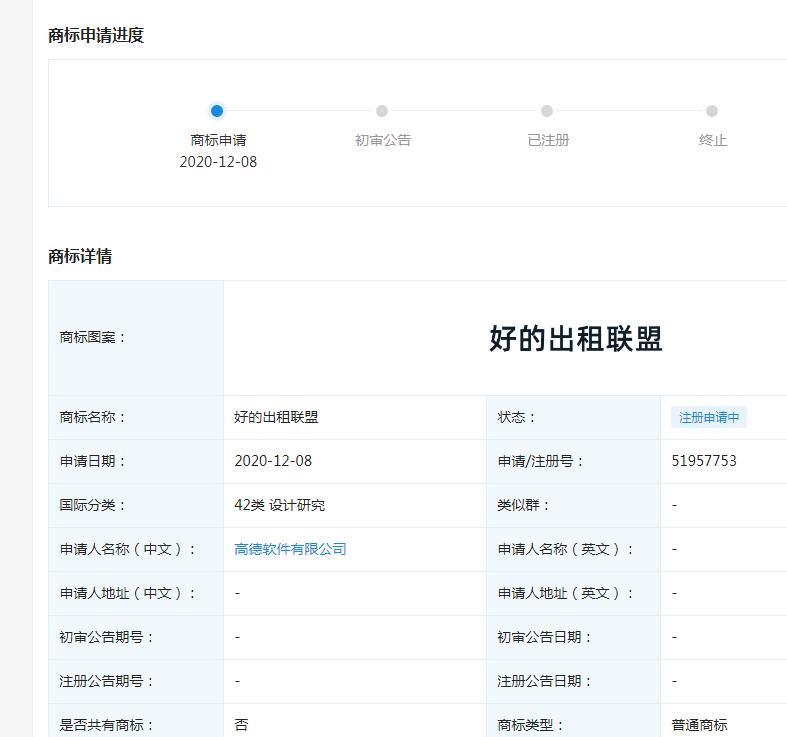Viewport: 787px width, 737px height.
Task: Open the 高德软件有限公司 applicant link
Action: (x=290, y=549)
